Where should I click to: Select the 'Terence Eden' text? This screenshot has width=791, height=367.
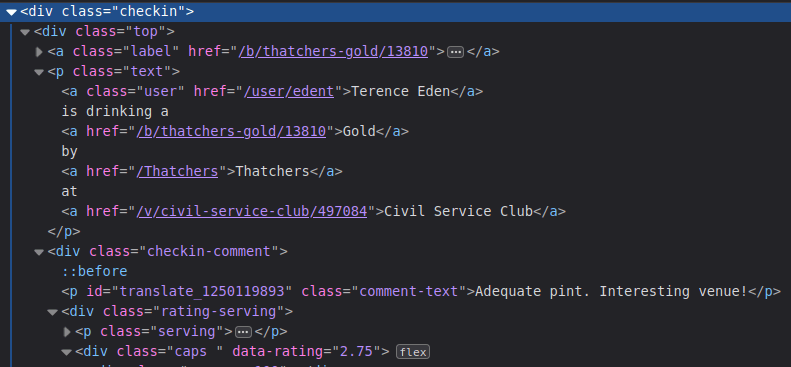pos(401,91)
